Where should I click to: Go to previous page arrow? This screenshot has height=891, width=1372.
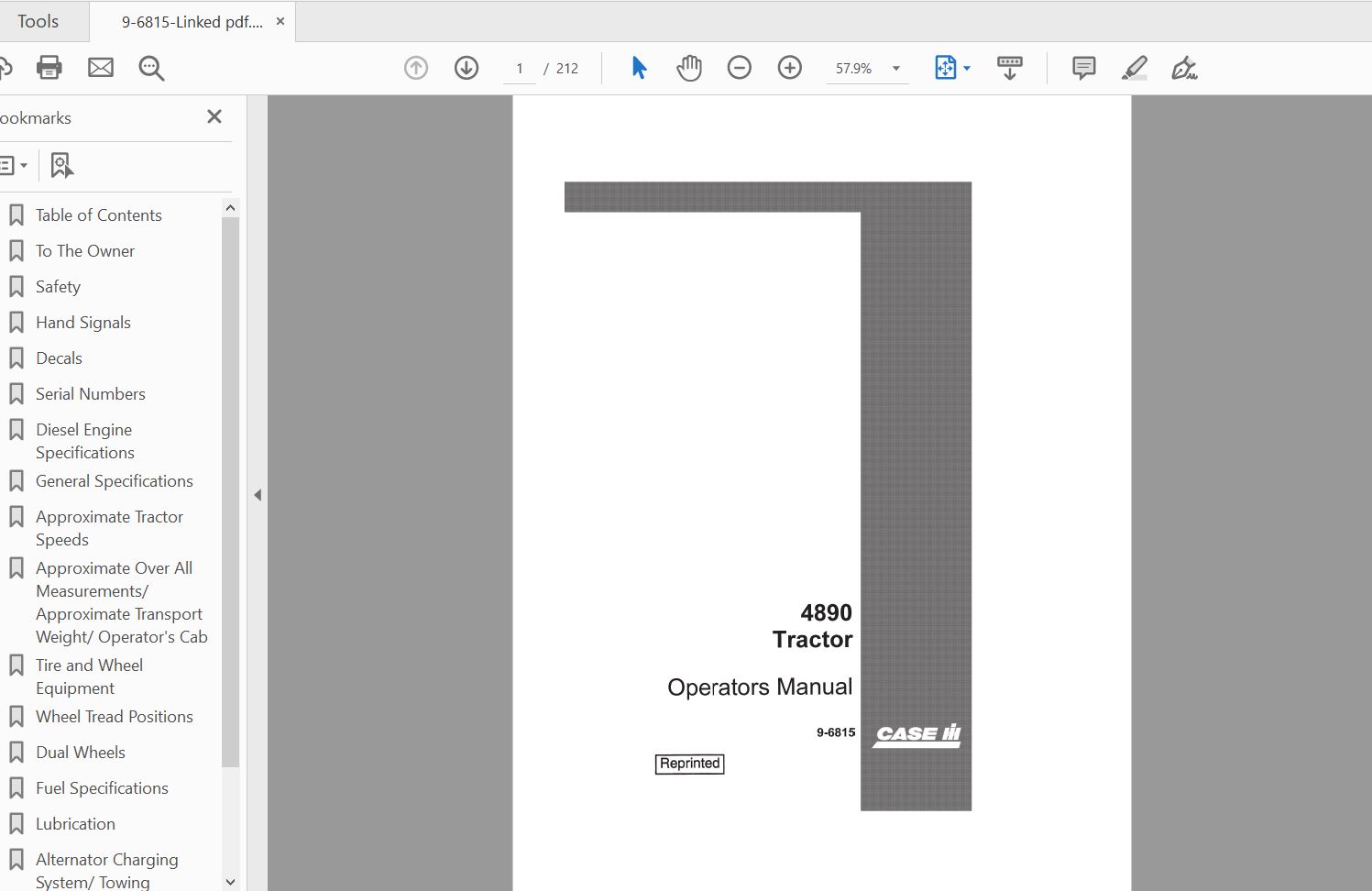[416, 68]
